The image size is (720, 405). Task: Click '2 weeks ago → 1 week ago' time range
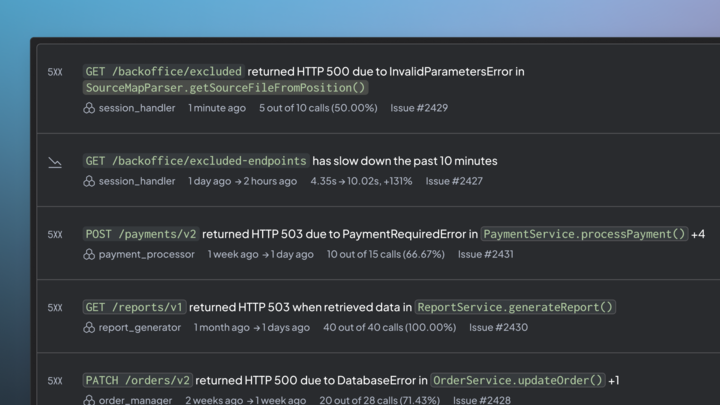(x=246, y=400)
